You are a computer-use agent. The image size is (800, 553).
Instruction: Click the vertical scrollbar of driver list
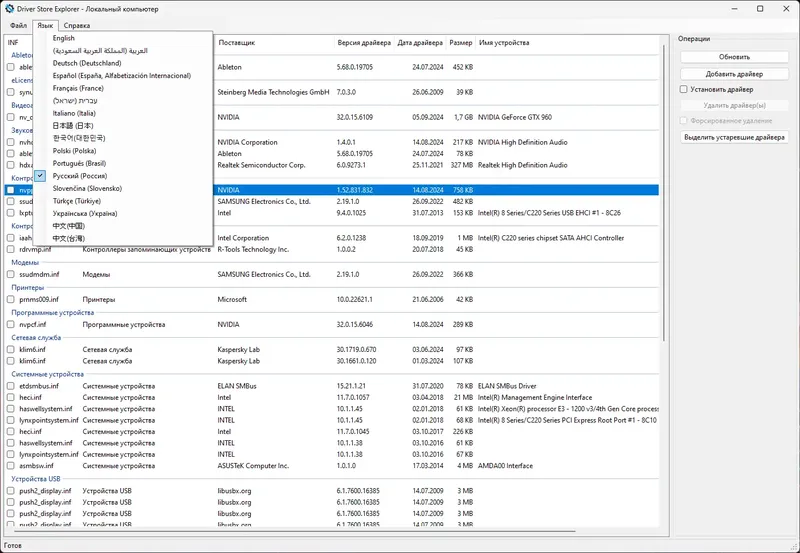coord(664,194)
